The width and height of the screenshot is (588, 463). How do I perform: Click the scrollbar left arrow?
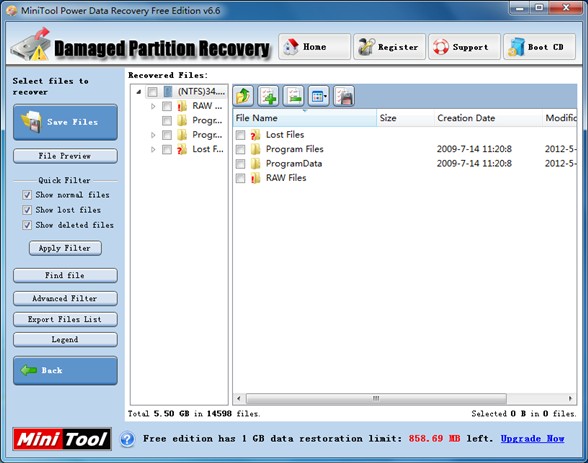[x=239, y=398]
